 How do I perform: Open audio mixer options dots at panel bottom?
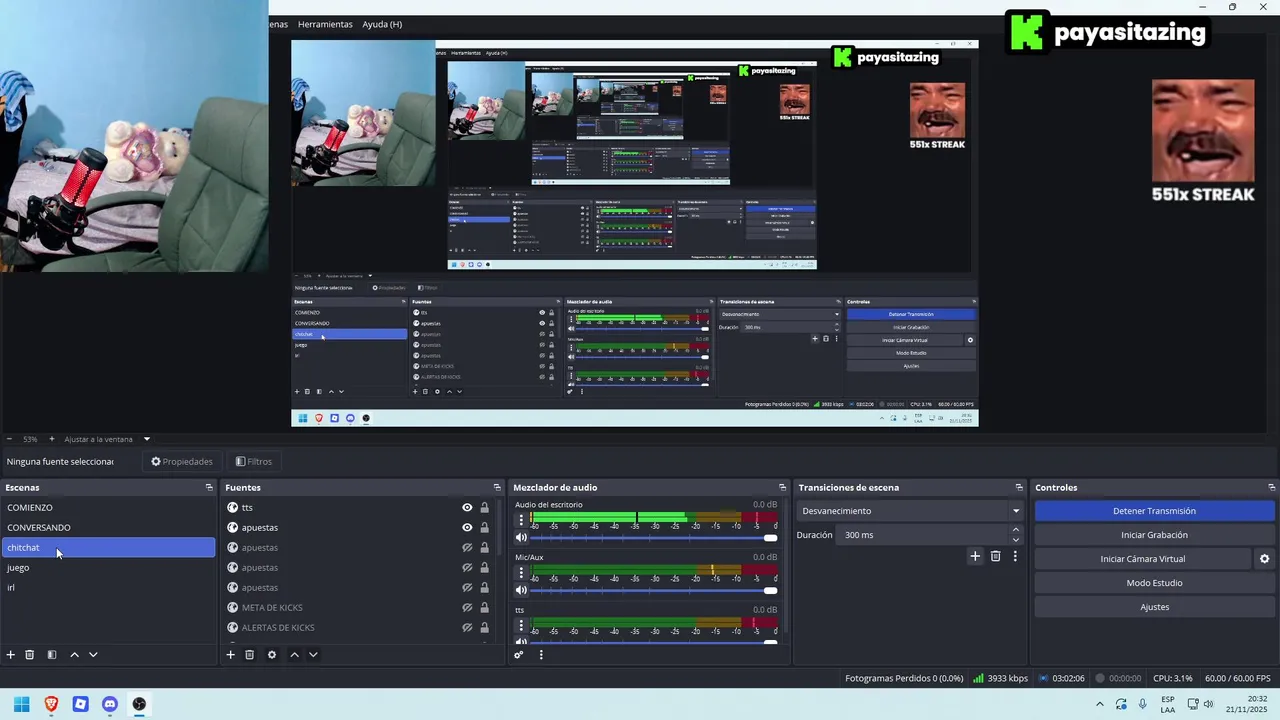tap(541, 655)
